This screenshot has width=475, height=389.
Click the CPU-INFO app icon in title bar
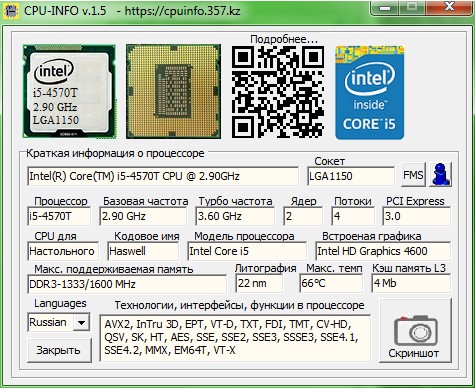click(x=11, y=11)
